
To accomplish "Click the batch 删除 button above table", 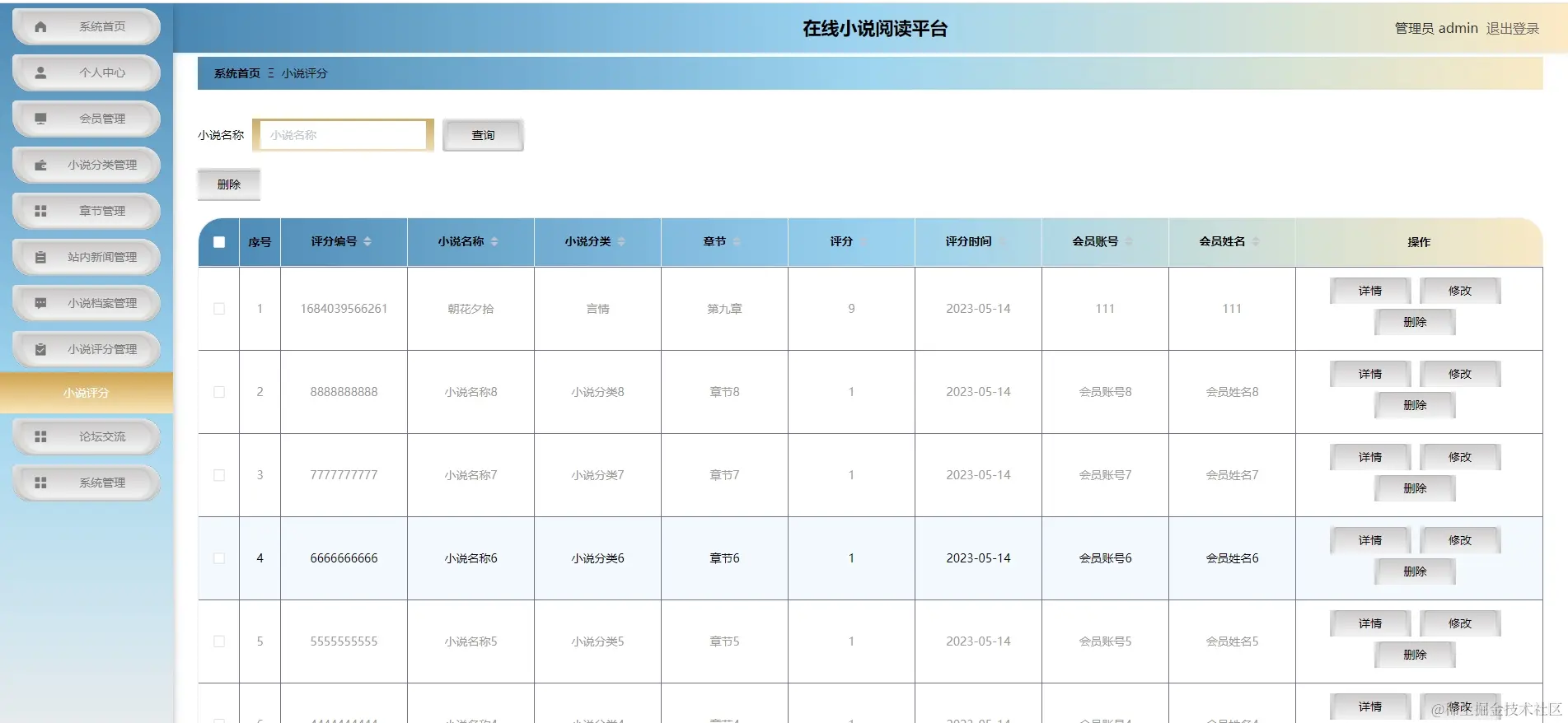I will (229, 184).
